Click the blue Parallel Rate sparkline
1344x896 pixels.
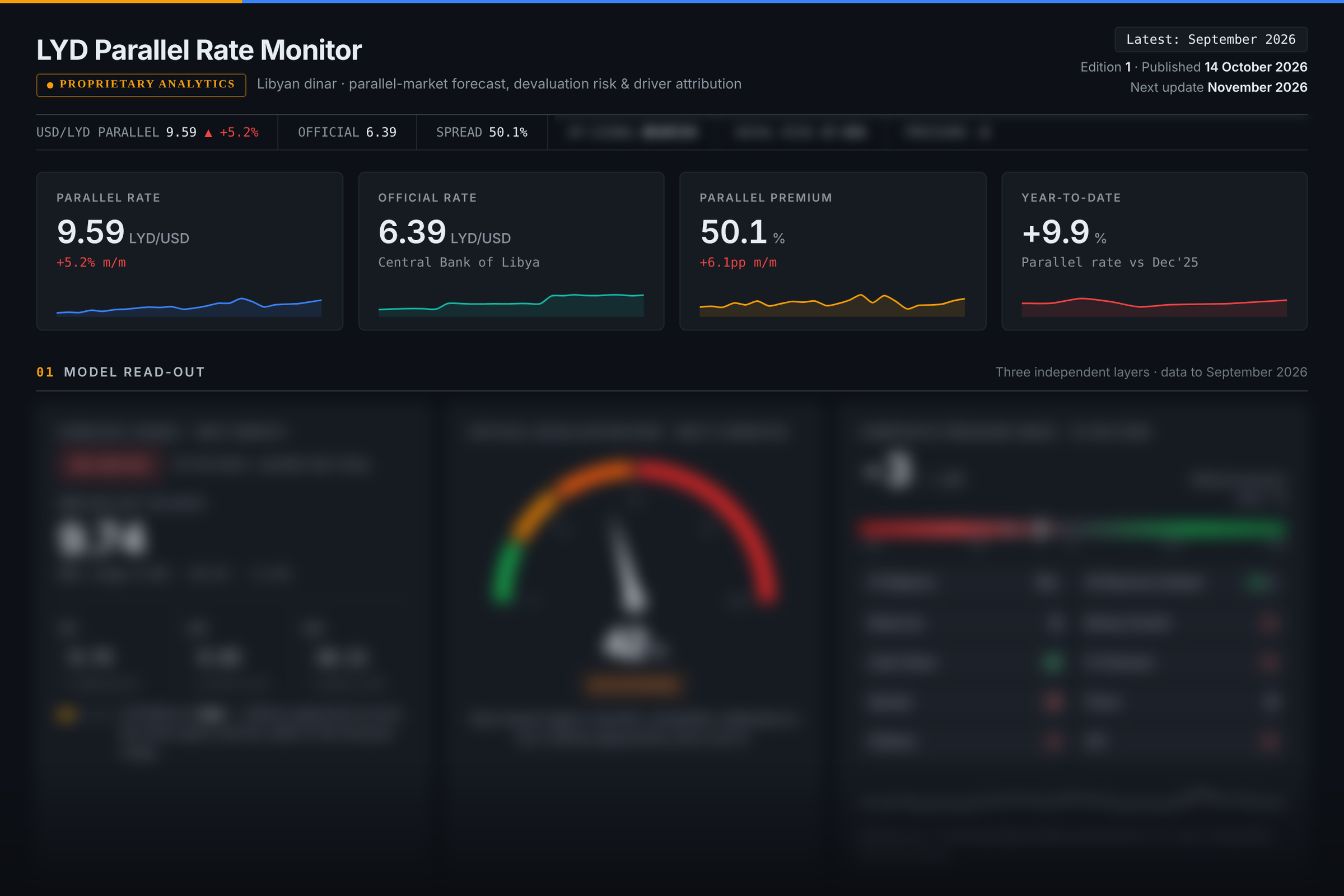click(189, 307)
